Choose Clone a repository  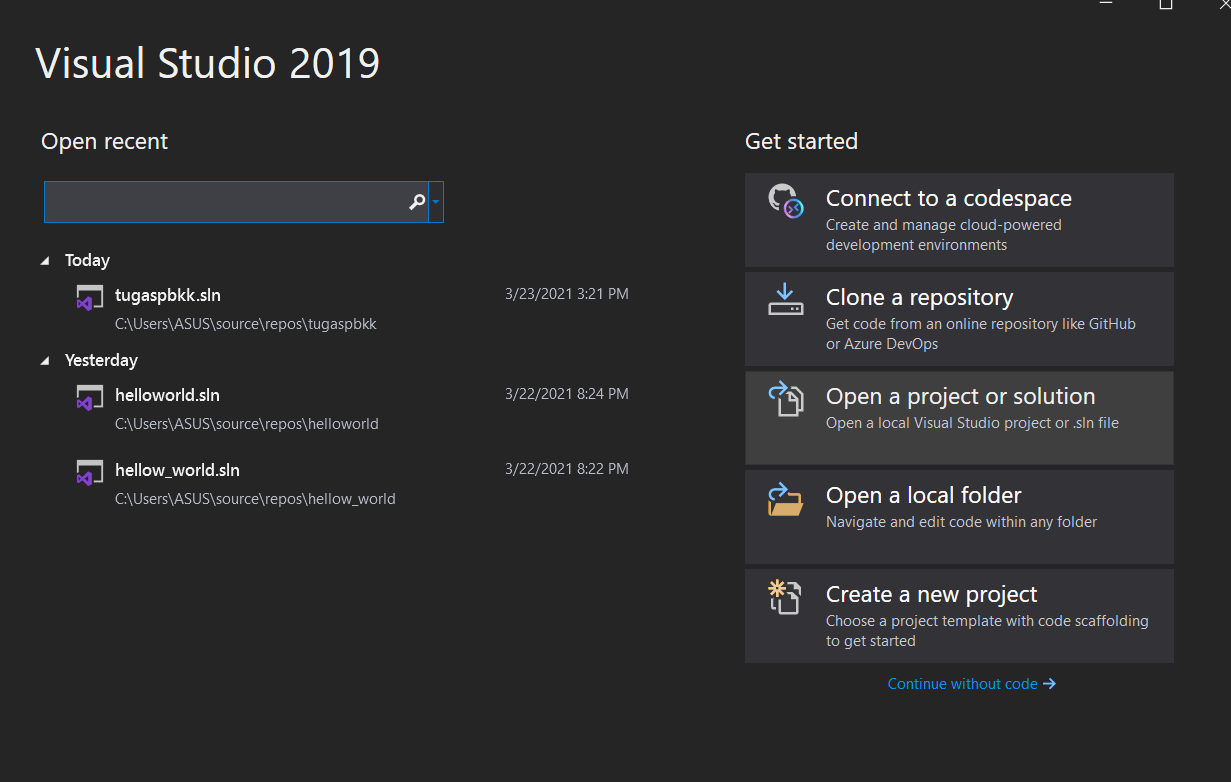coord(959,319)
